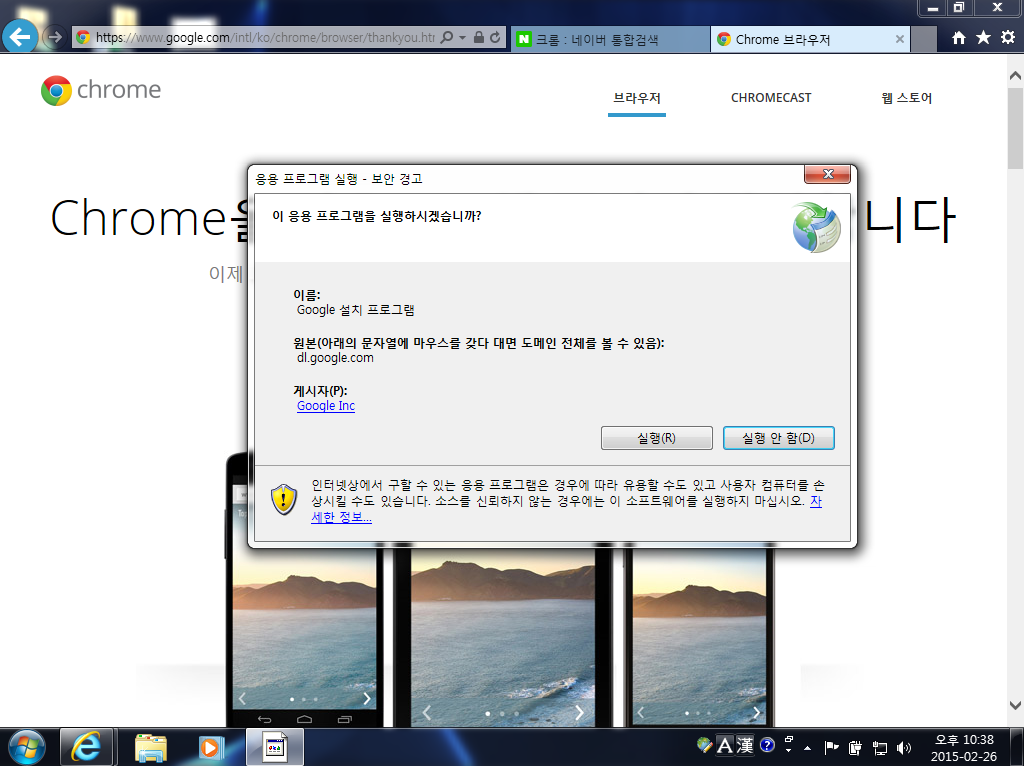The image size is (1024, 766).
Task: Click the yellow warning shield icon
Action: coord(284,499)
